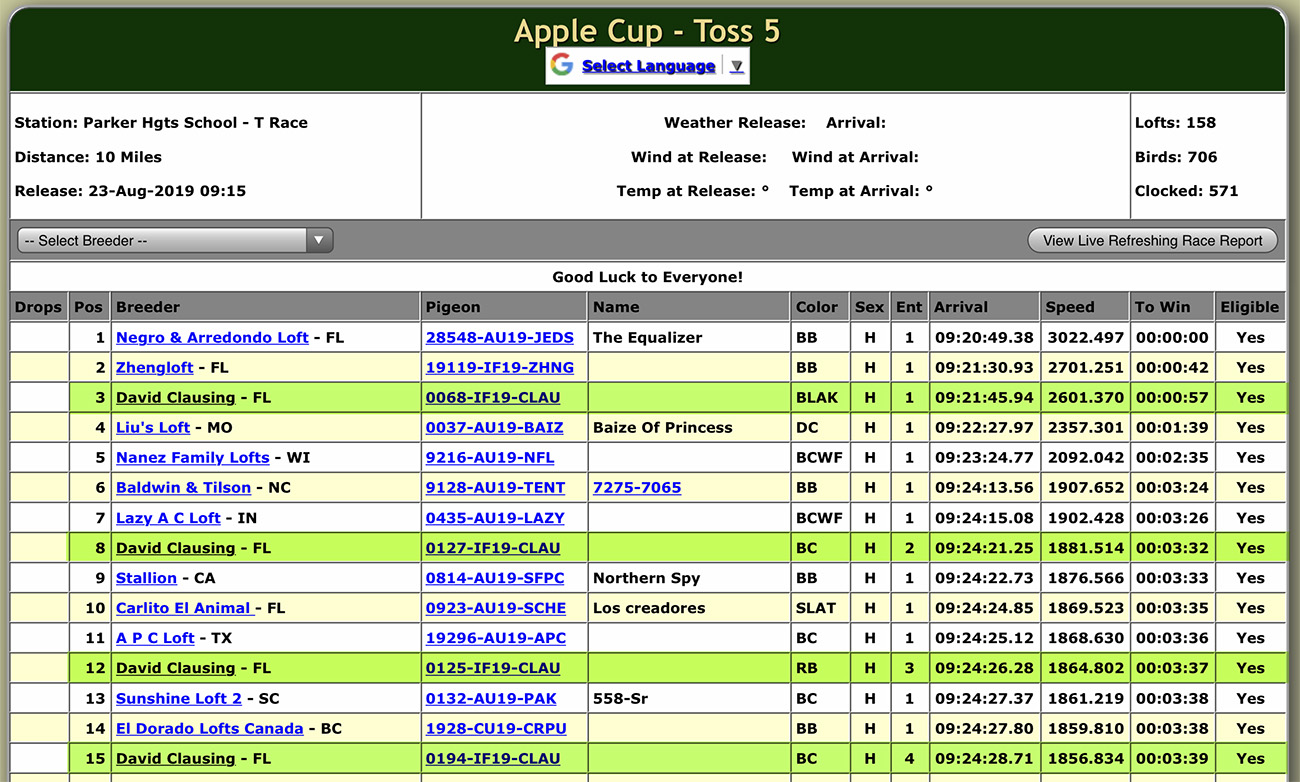Click the Zhengloft breeder link
The height and width of the screenshot is (782, 1300).
pyautogui.click(x=154, y=367)
